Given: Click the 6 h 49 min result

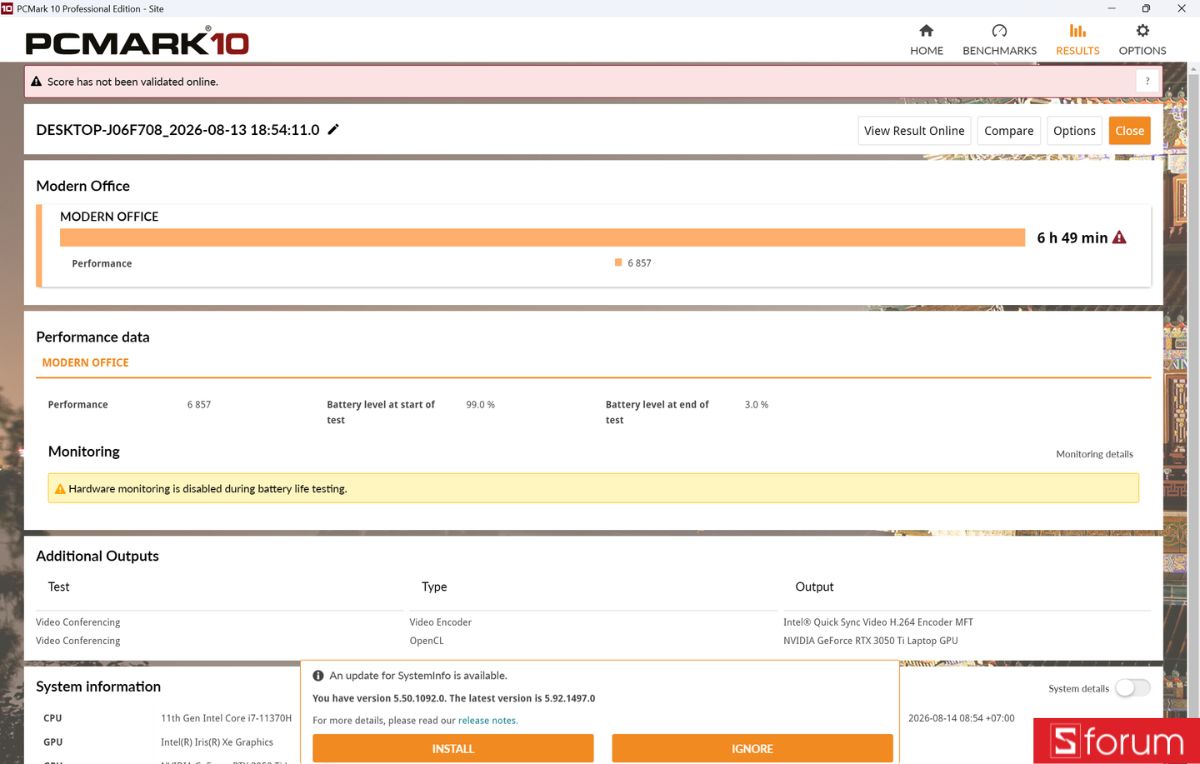Looking at the screenshot, I should point(1072,238).
